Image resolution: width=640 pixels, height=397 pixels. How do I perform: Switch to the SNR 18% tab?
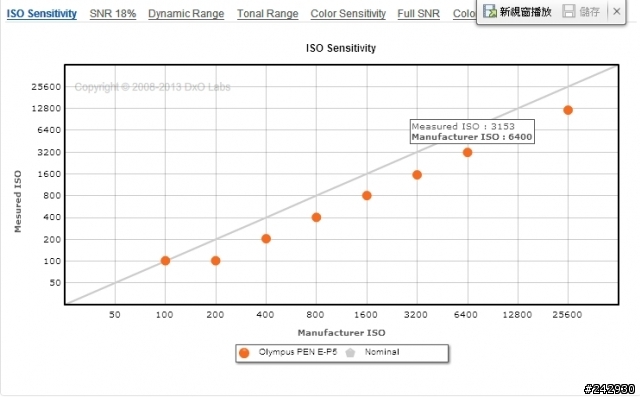(113, 13)
